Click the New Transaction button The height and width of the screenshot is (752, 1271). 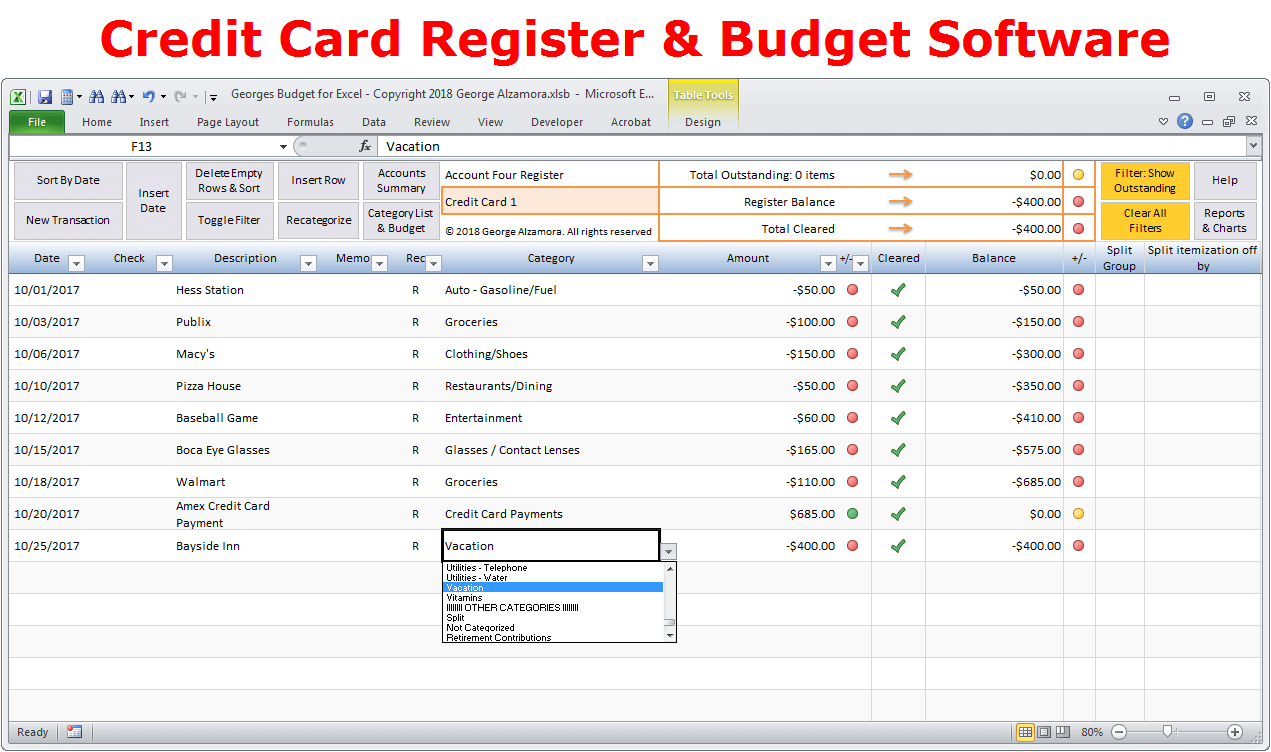click(x=68, y=220)
